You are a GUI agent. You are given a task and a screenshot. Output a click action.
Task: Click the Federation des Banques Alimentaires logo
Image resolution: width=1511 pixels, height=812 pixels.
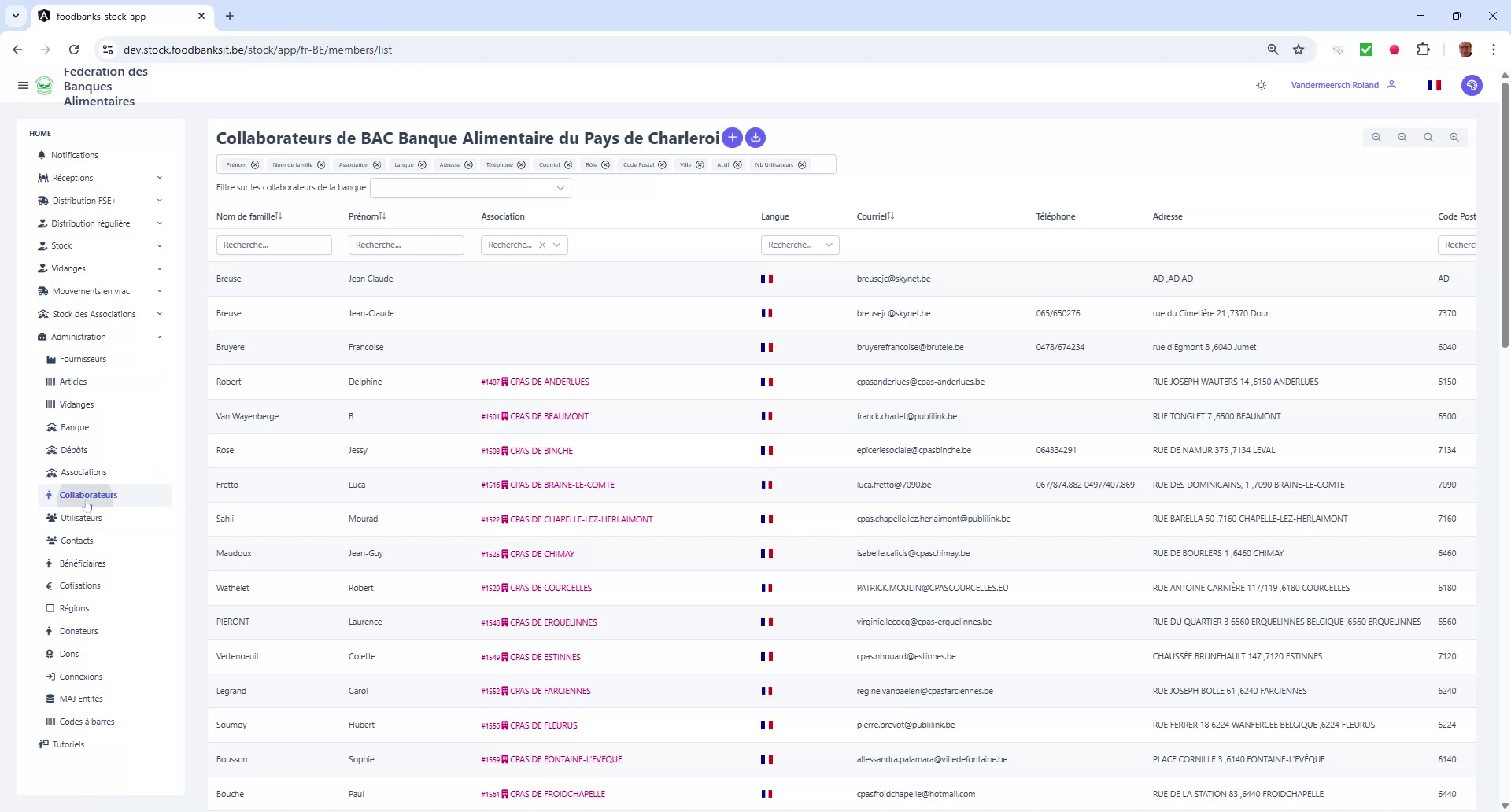point(45,87)
